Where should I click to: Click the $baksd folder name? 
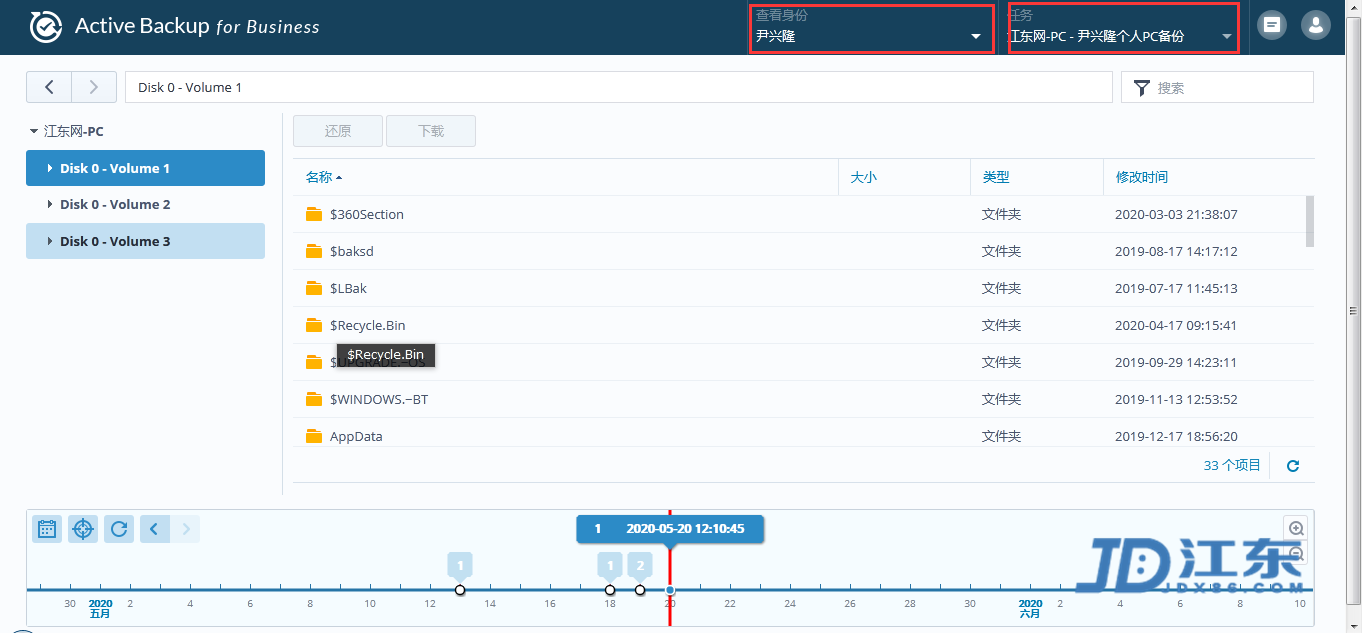pos(352,251)
